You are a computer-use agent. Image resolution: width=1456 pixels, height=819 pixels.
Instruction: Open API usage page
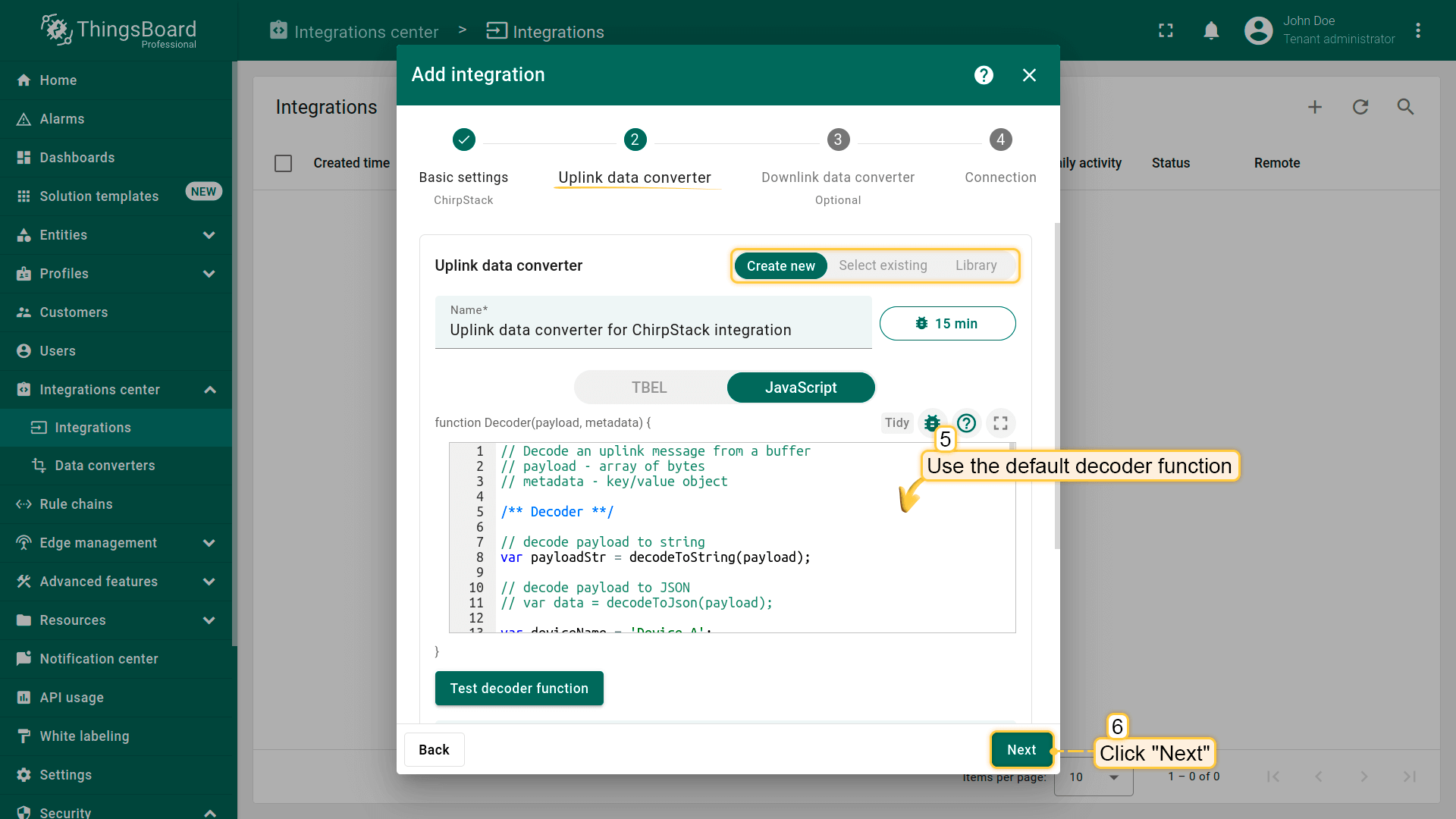116,698
